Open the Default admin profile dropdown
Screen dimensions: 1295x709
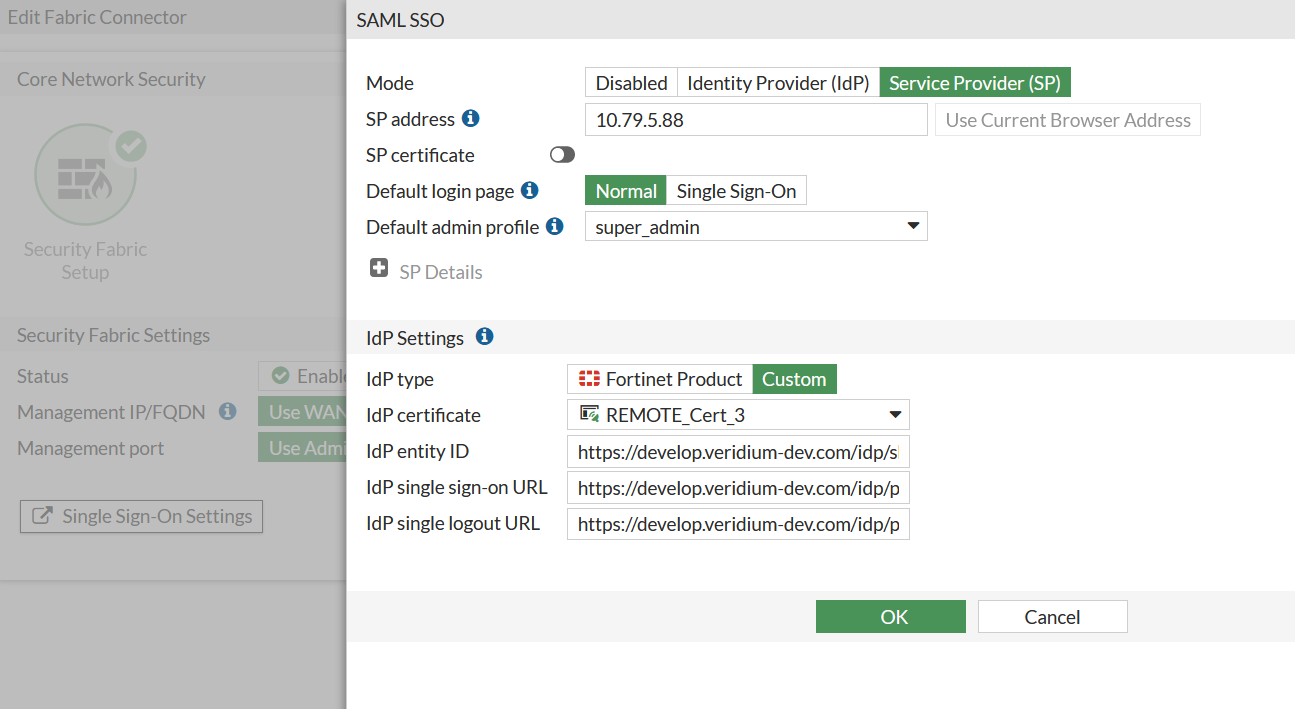pos(756,227)
